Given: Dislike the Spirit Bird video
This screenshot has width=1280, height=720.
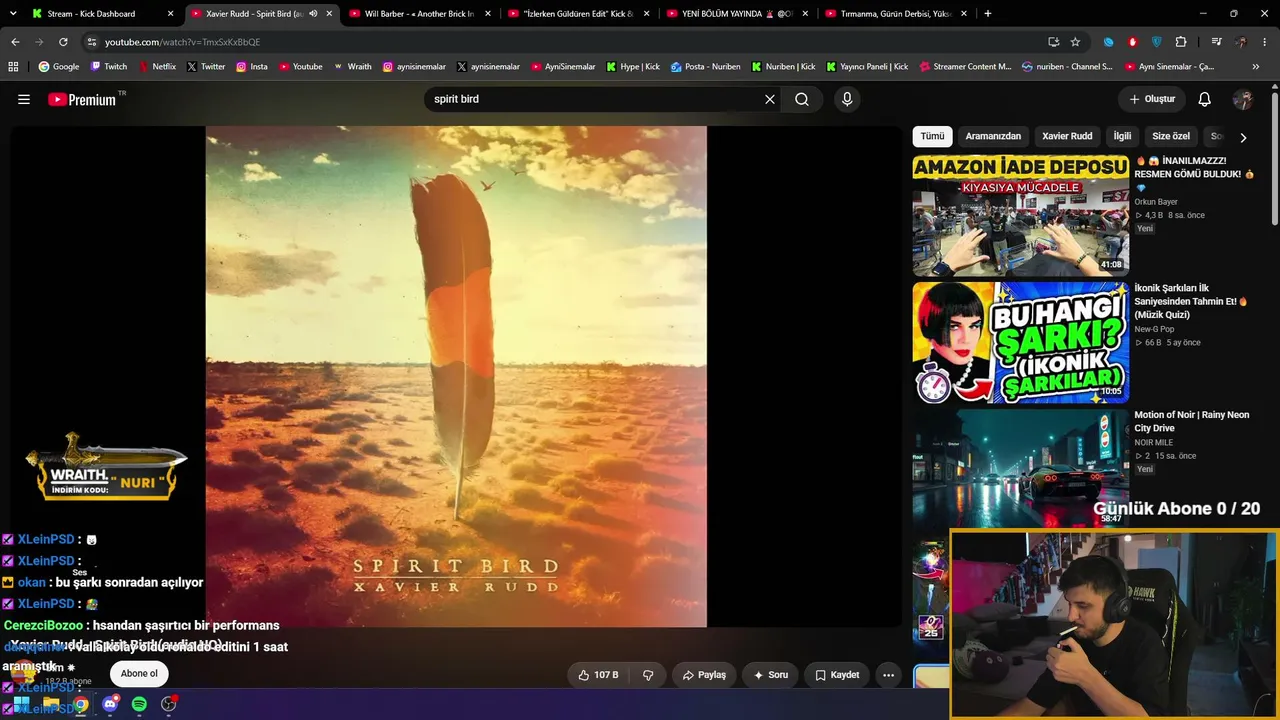Looking at the screenshot, I should pyautogui.click(x=648, y=675).
